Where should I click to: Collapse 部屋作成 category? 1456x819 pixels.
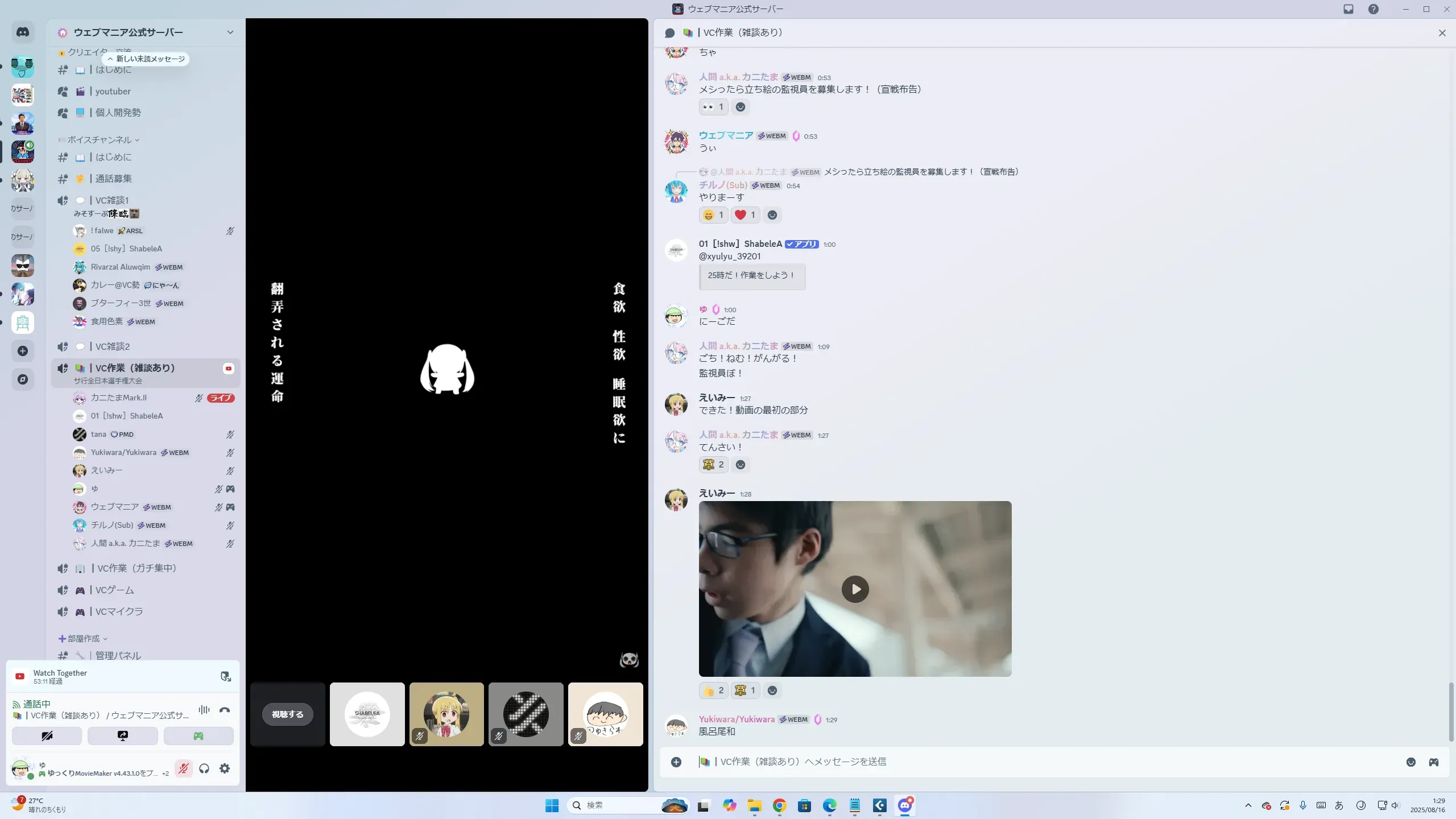[84, 639]
